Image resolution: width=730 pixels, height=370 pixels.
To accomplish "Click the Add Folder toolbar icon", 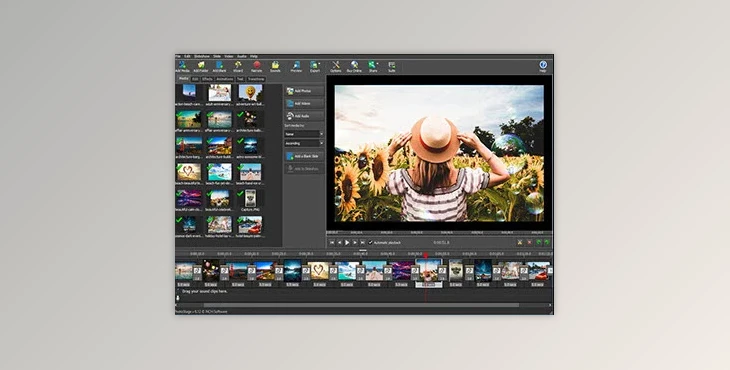I will tap(201, 67).
